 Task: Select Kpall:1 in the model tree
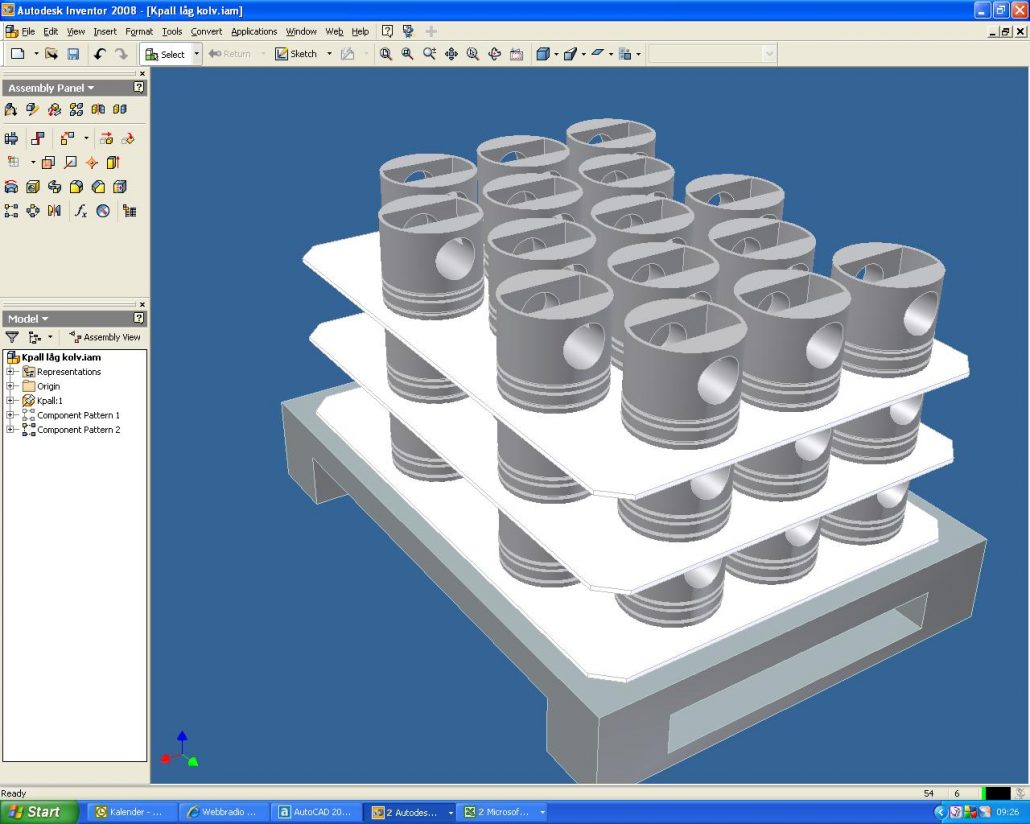(50, 401)
